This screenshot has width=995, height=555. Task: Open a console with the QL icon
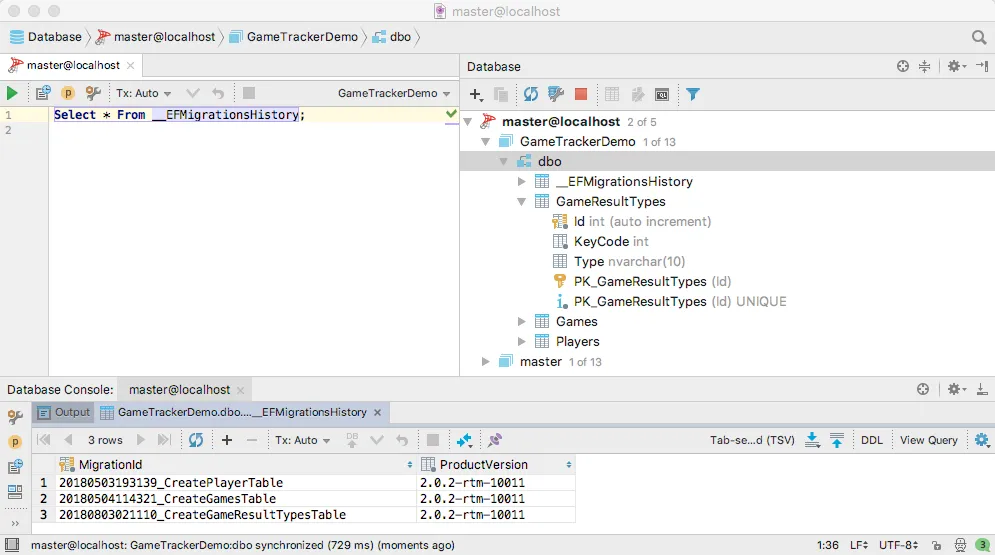click(662, 95)
